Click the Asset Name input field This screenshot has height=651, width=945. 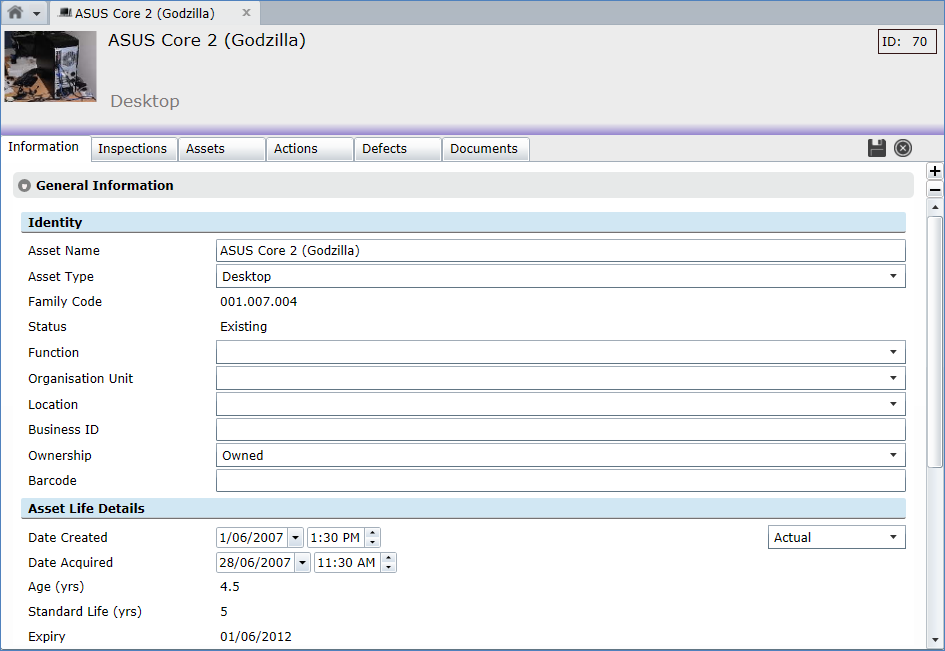pyautogui.click(x=560, y=251)
